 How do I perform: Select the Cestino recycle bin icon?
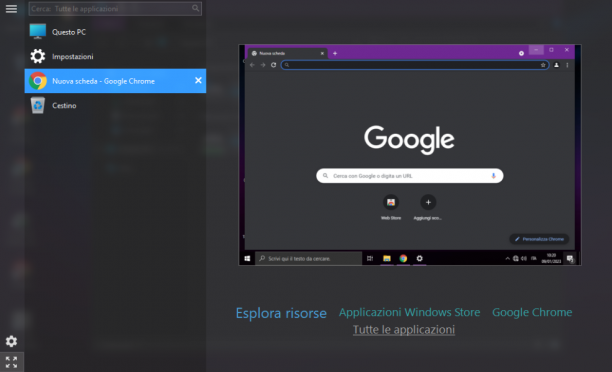pyautogui.click(x=38, y=105)
